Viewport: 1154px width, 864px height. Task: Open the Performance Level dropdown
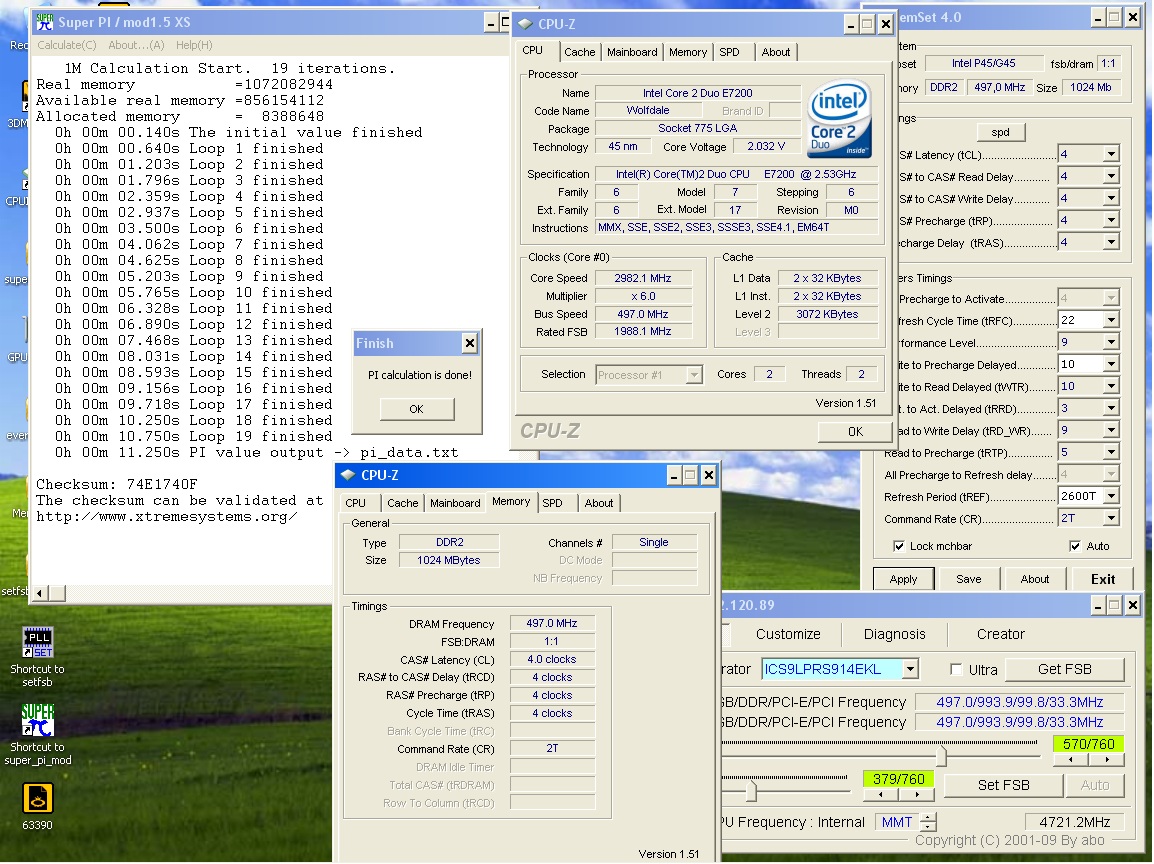(x=1111, y=342)
